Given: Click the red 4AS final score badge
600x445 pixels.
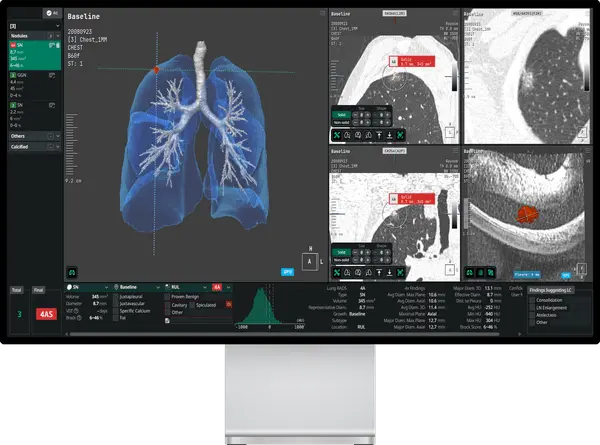Looking at the screenshot, I should click(46, 314).
